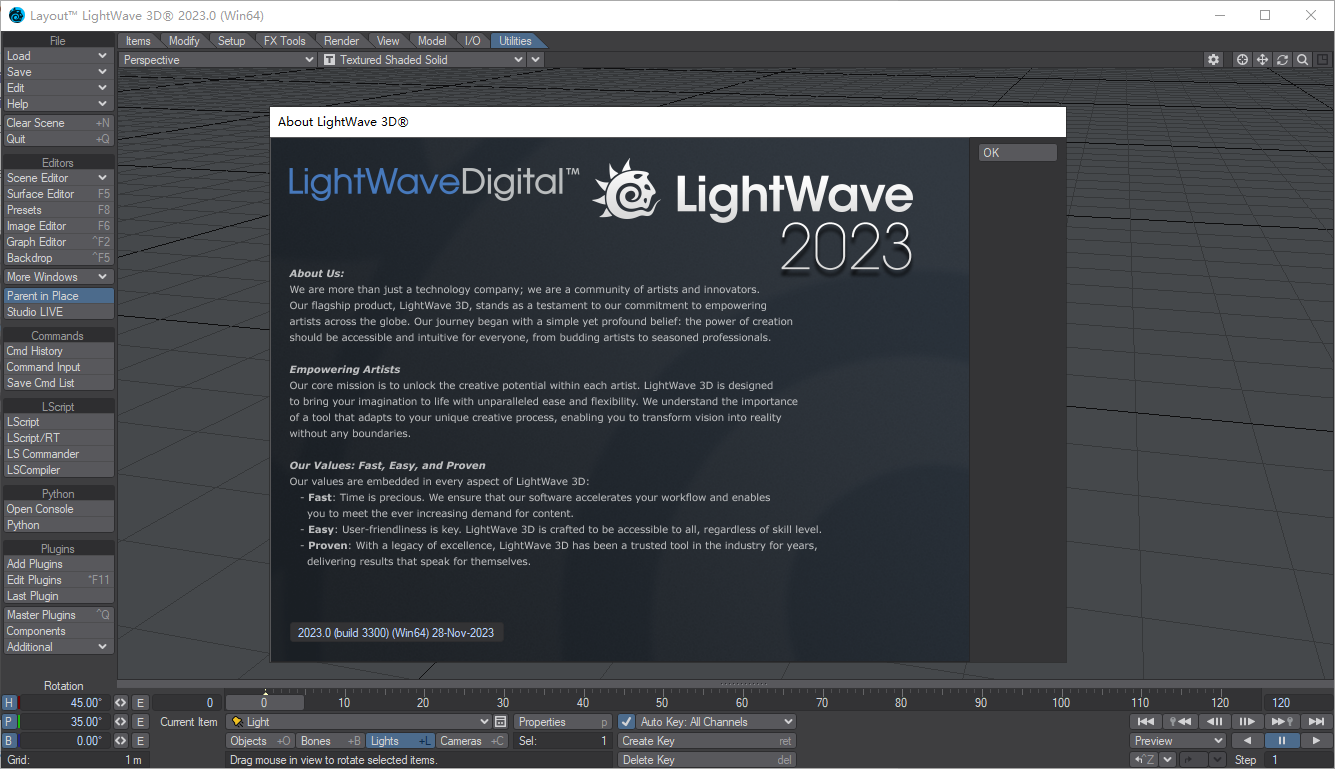Viewport: 1335px width, 769px height.
Task: Expand the Save menu
Action: [x=58, y=72]
